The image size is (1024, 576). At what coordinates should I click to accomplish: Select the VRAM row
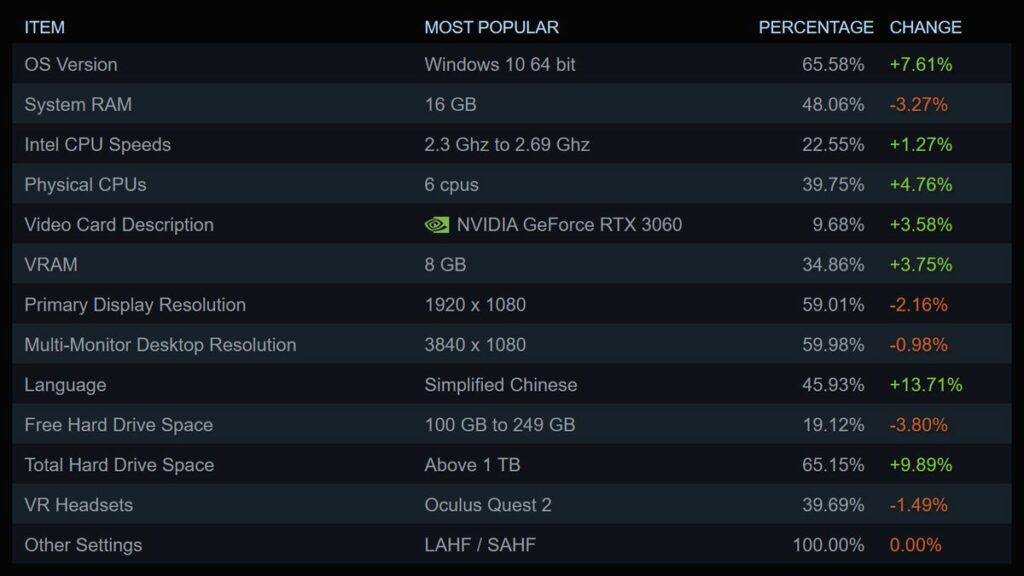point(51,265)
